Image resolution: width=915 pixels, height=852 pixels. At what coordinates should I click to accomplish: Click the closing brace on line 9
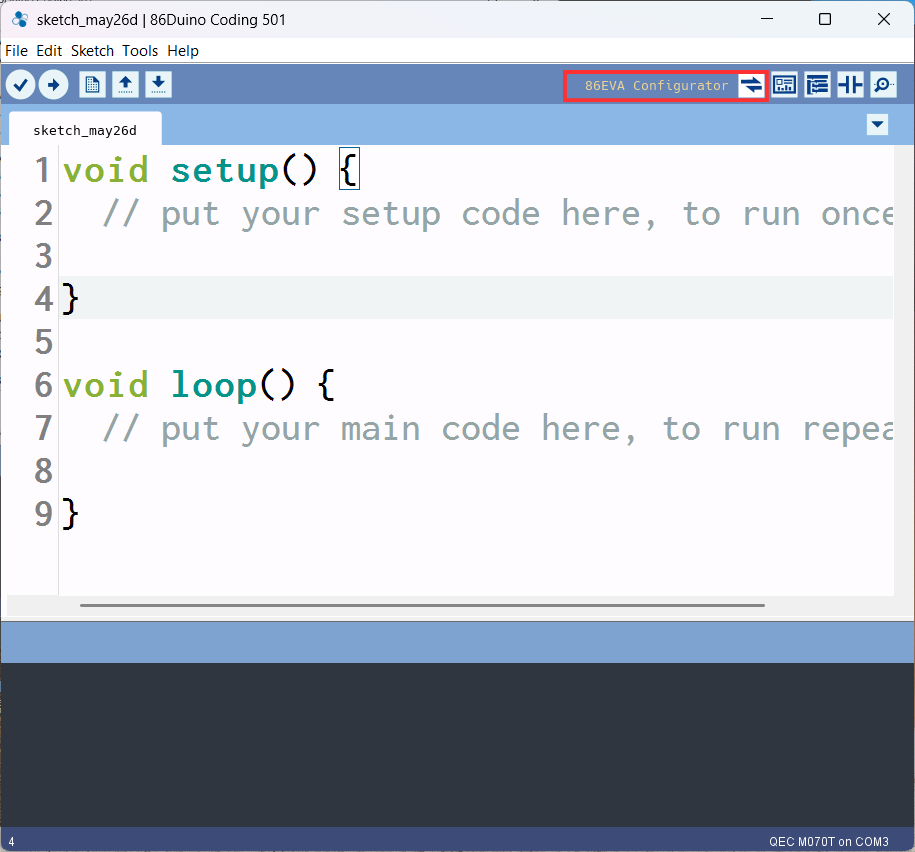click(x=70, y=514)
